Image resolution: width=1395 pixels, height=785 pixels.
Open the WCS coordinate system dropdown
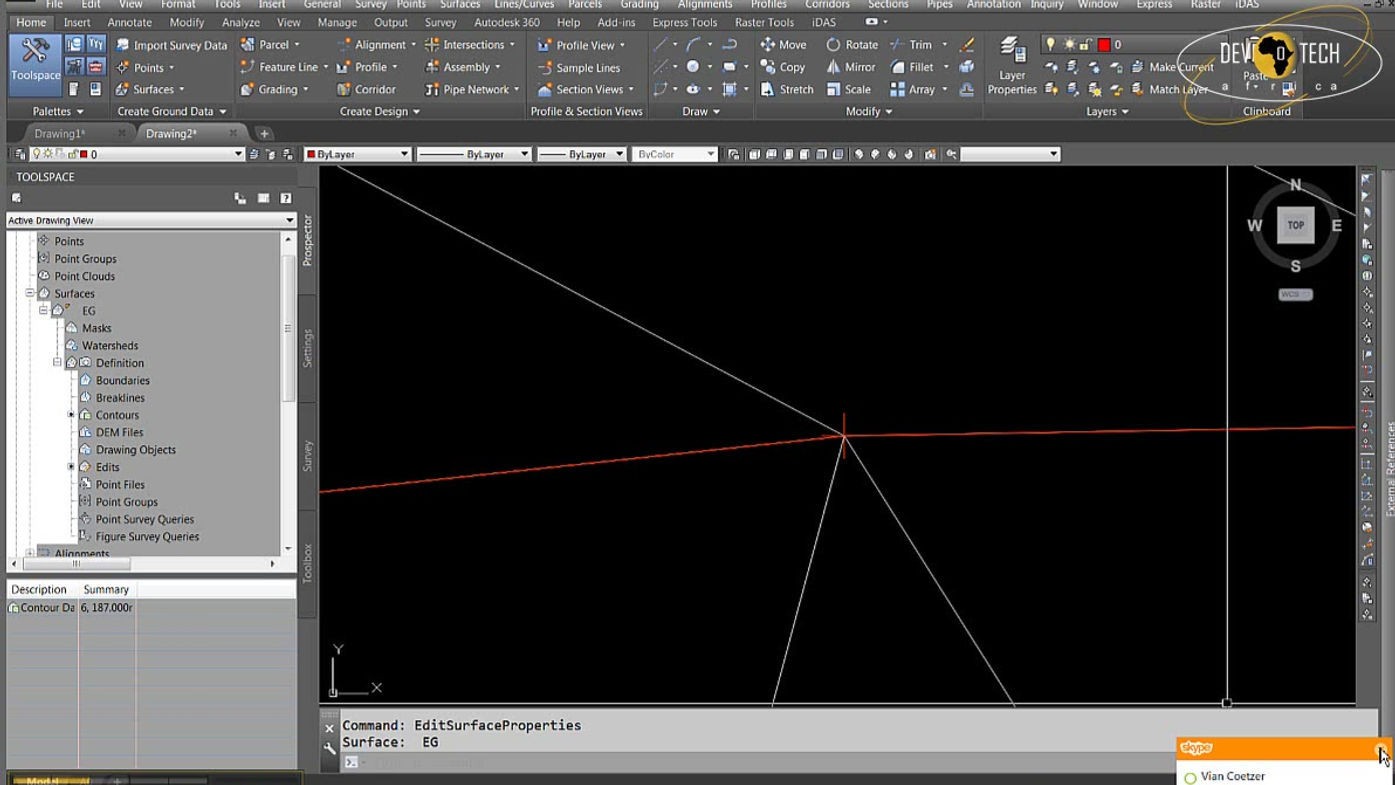tap(1295, 294)
